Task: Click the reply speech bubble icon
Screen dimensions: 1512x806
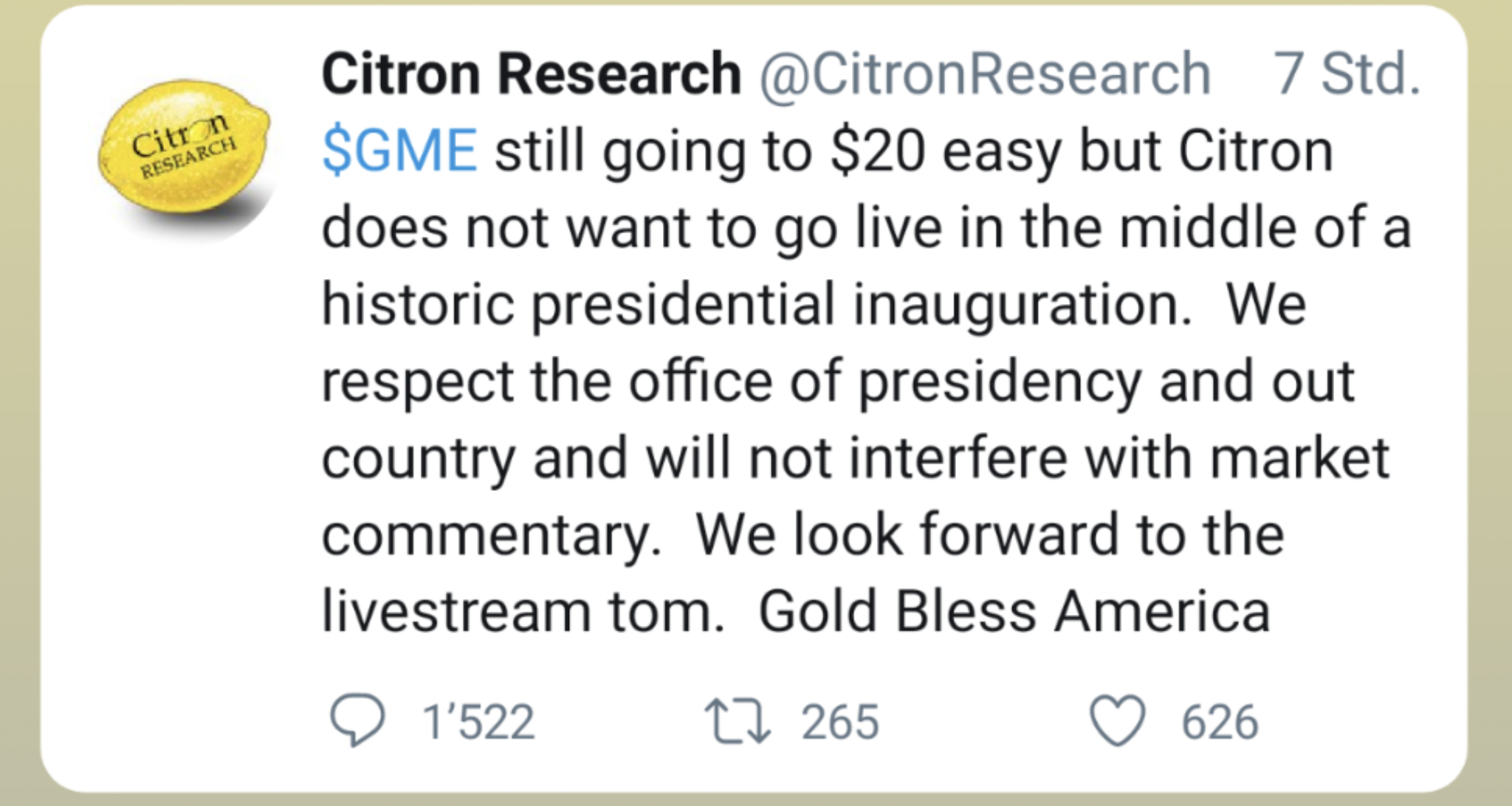Action: (x=357, y=720)
